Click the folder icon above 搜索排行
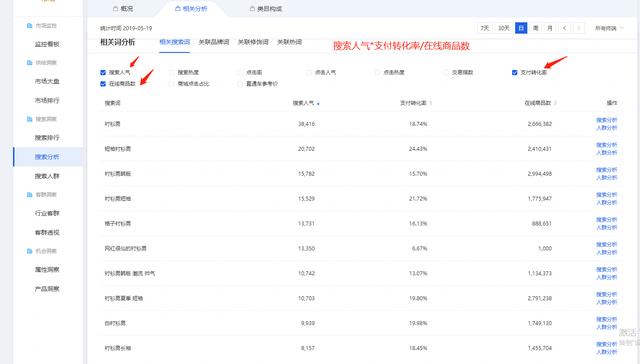Screen dimensions: 640x364 pyautogui.click(x=29, y=119)
